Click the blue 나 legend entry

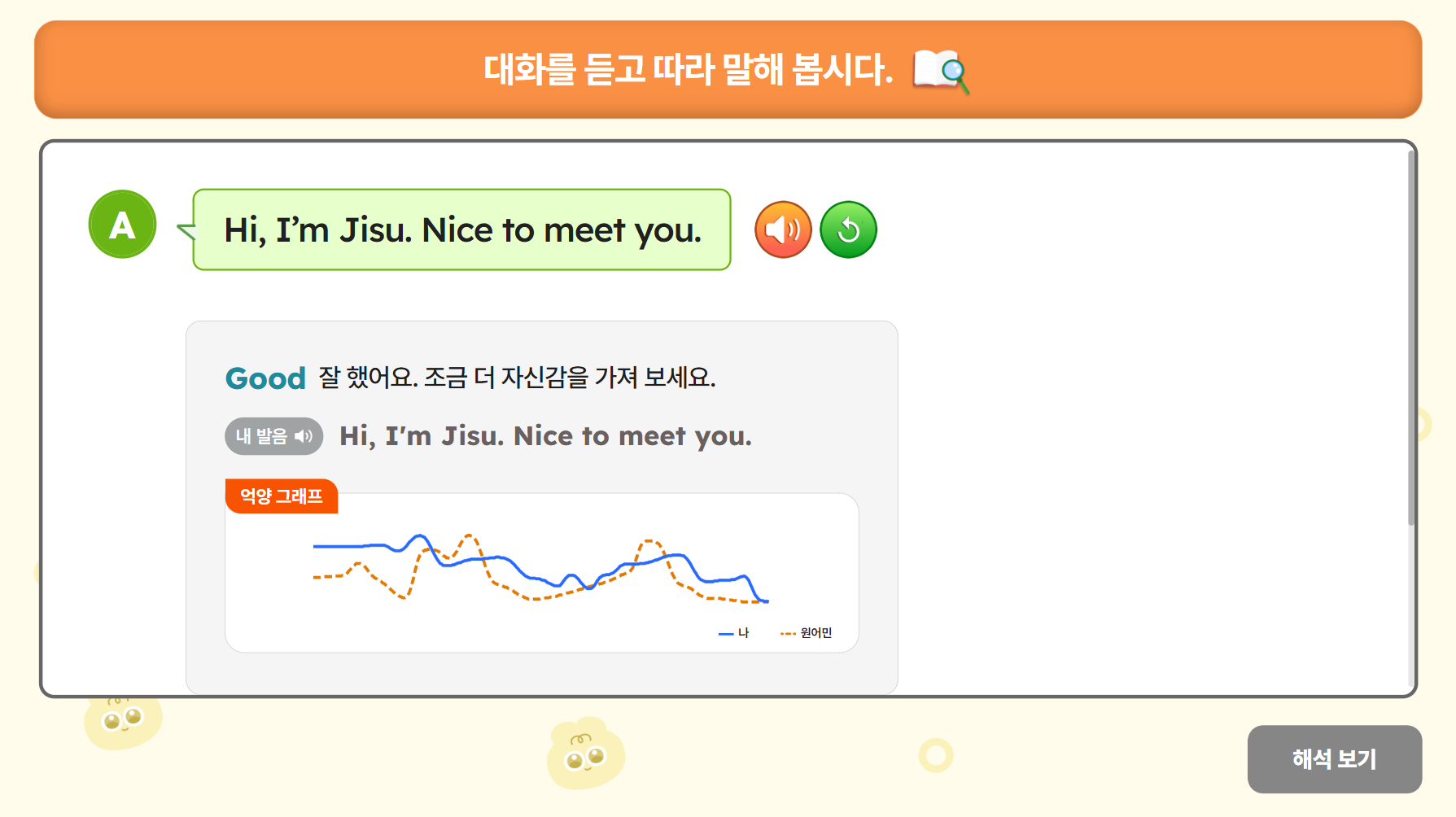[733, 633]
